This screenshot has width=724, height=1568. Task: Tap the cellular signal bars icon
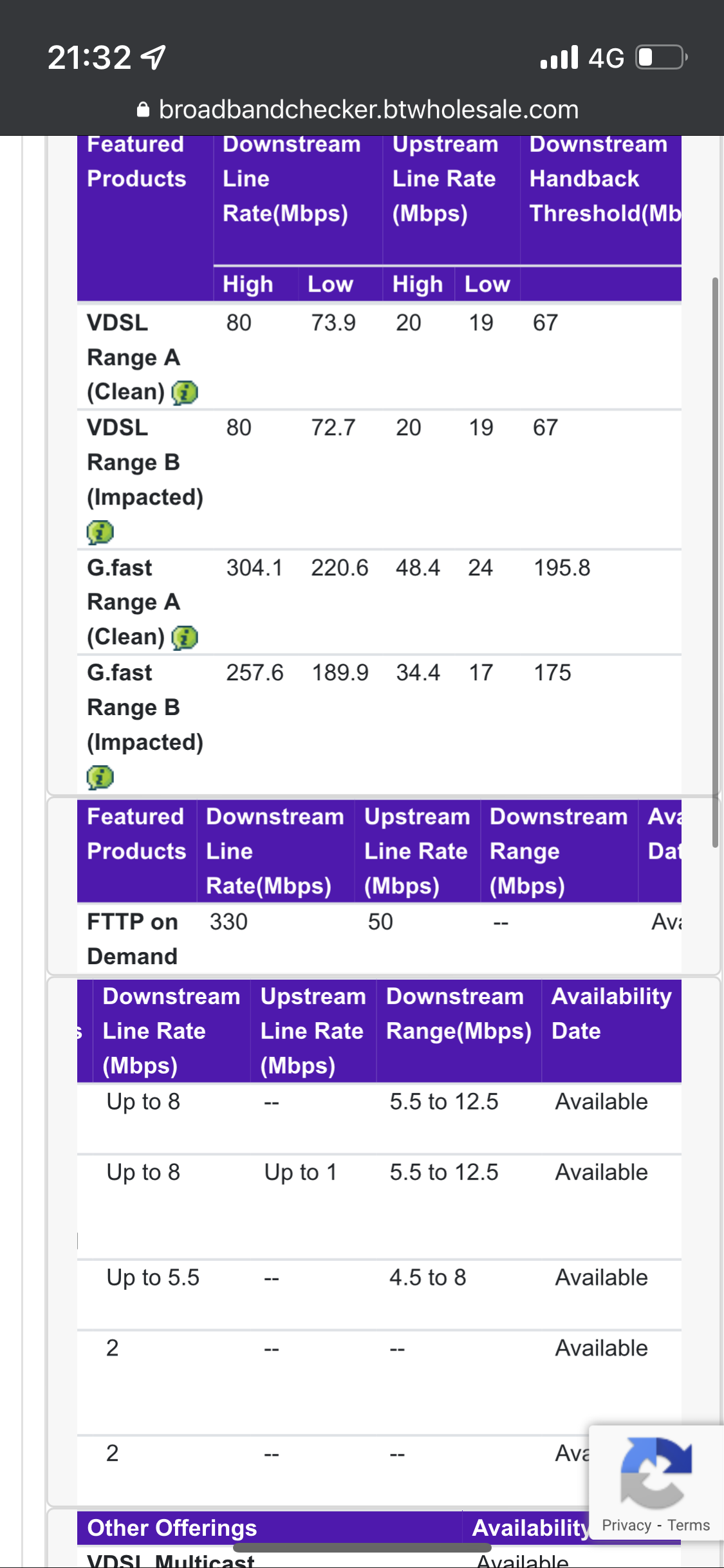click(559, 57)
